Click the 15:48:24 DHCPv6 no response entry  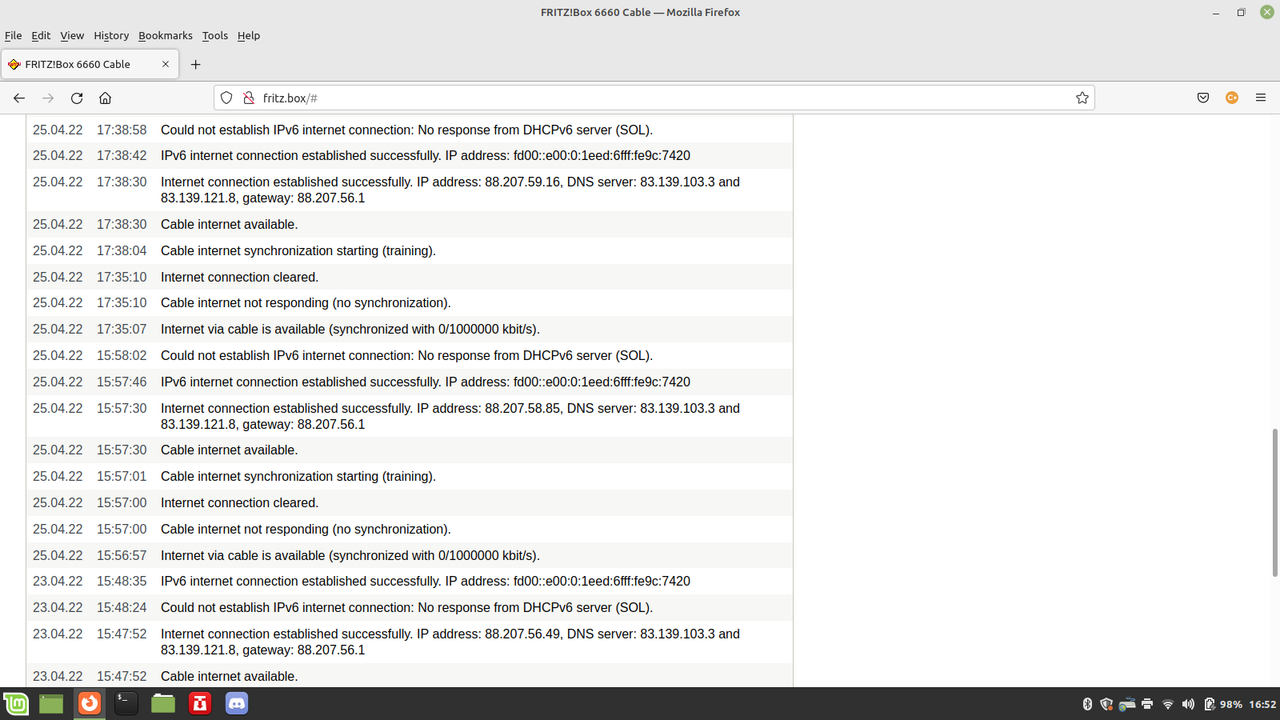410,607
